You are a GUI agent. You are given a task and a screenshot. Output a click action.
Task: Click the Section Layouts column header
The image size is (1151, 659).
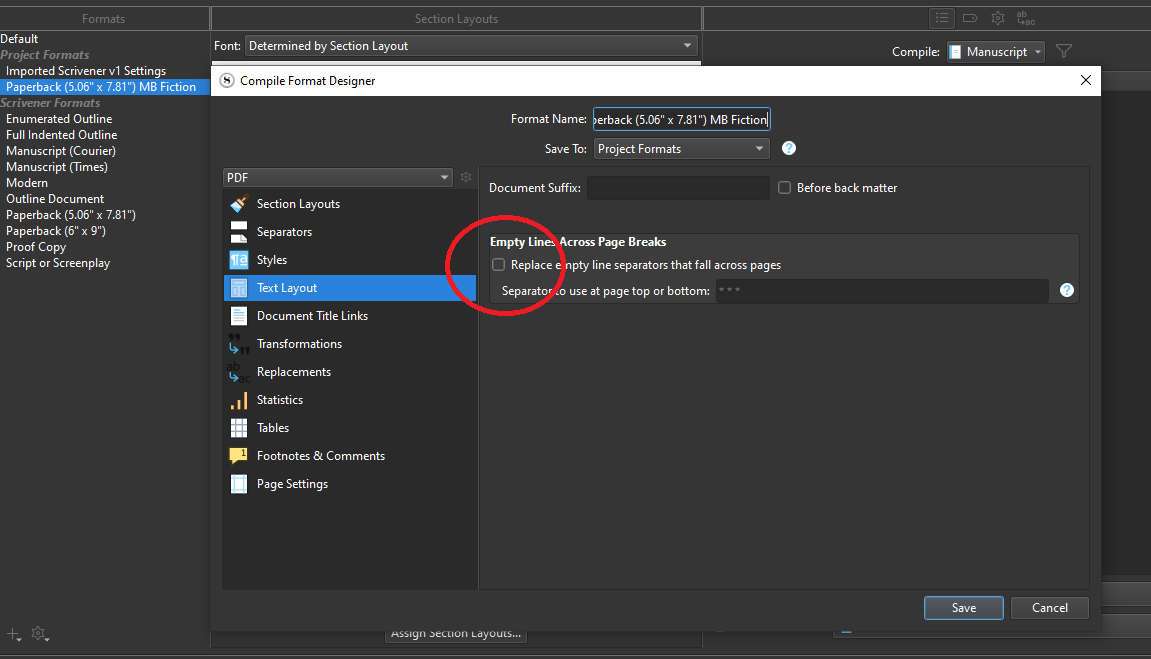coord(457,19)
